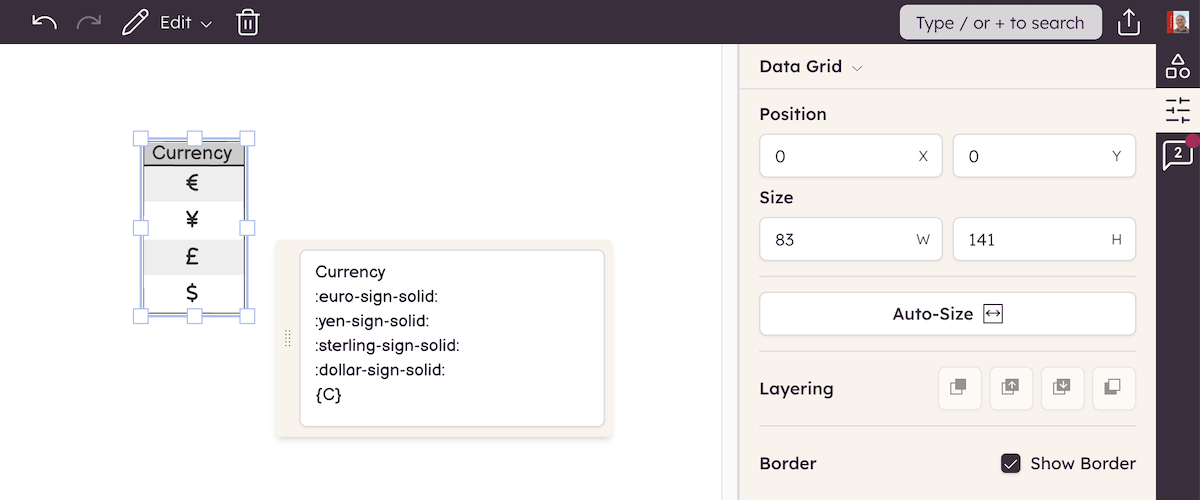1200x500 pixels.
Task: Click the Size H input field
Action: tap(1033, 240)
